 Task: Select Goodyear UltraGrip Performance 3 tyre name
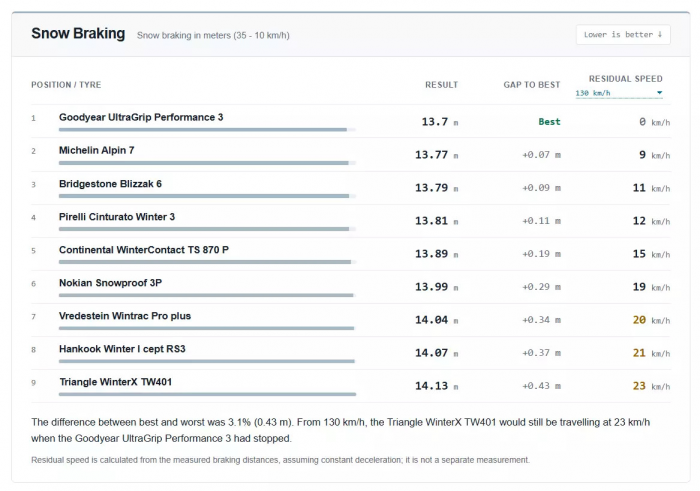141,117
